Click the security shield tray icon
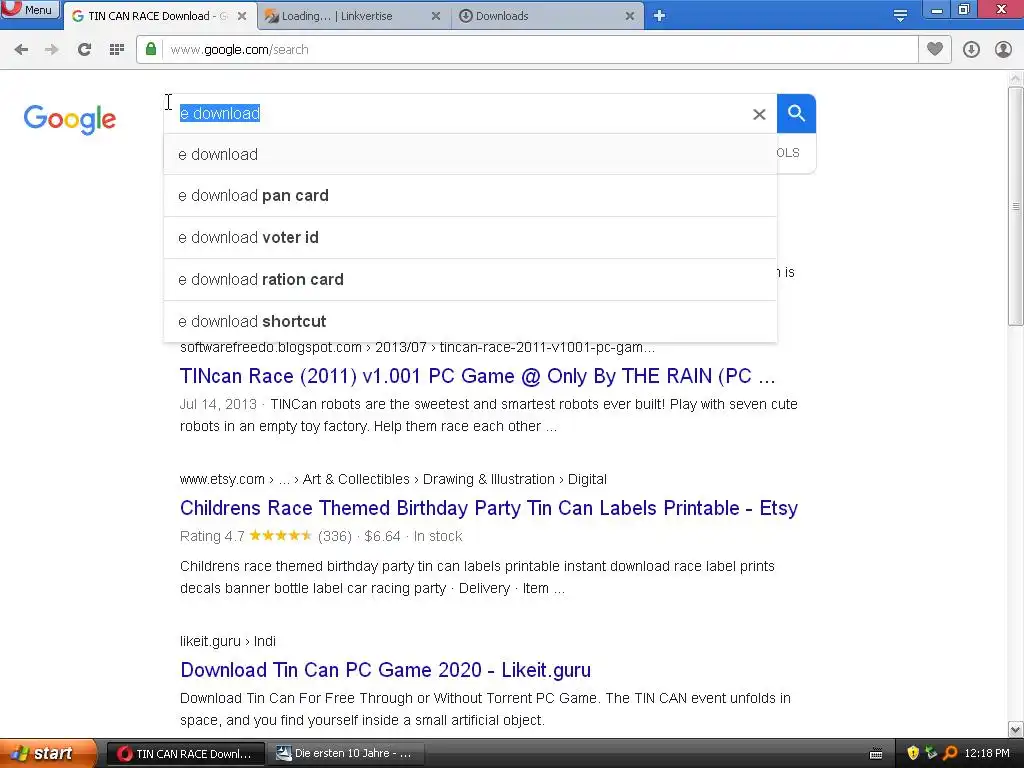The width and height of the screenshot is (1024, 768). coord(913,754)
